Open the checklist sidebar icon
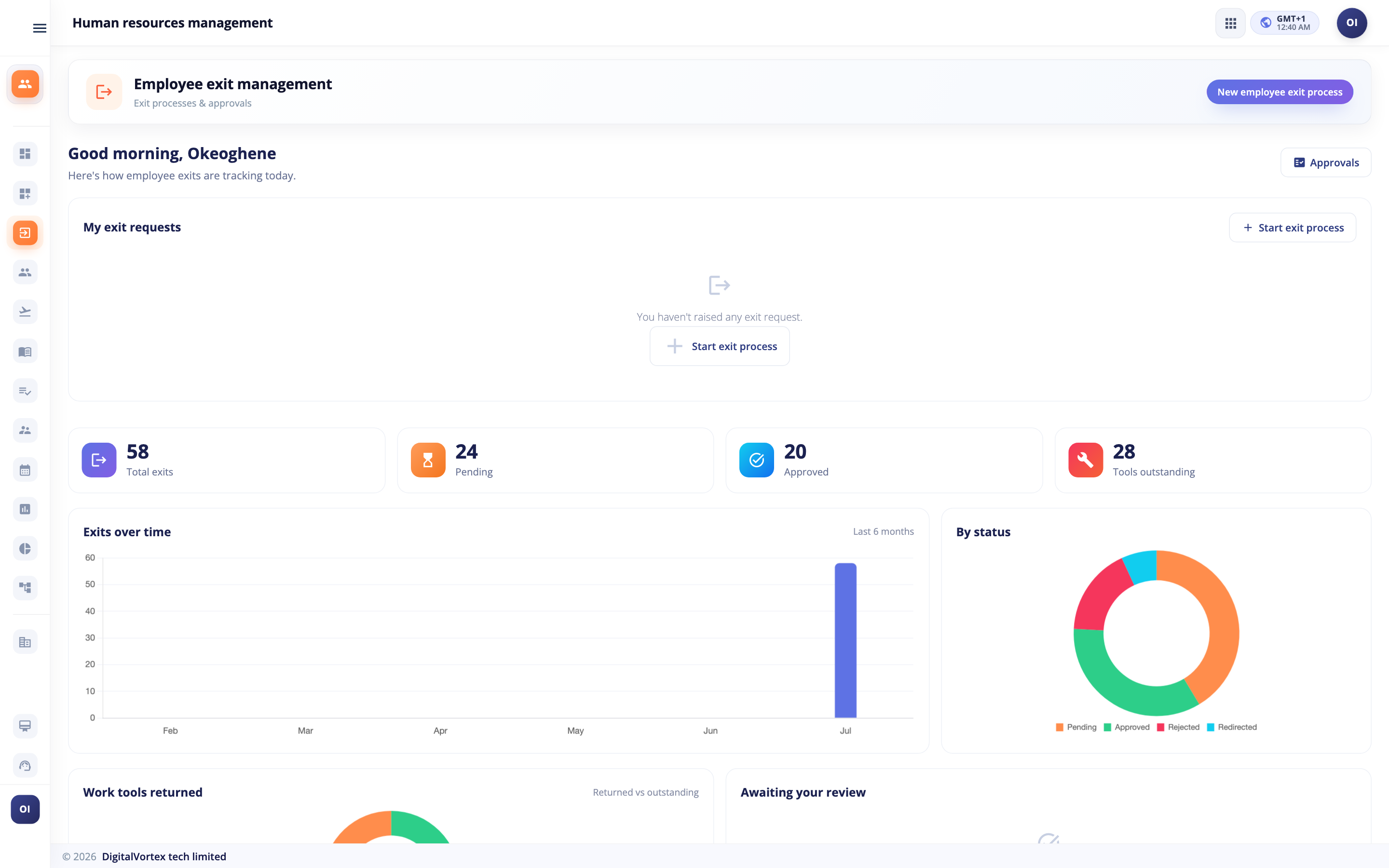The width and height of the screenshot is (1389, 868). coord(25,391)
